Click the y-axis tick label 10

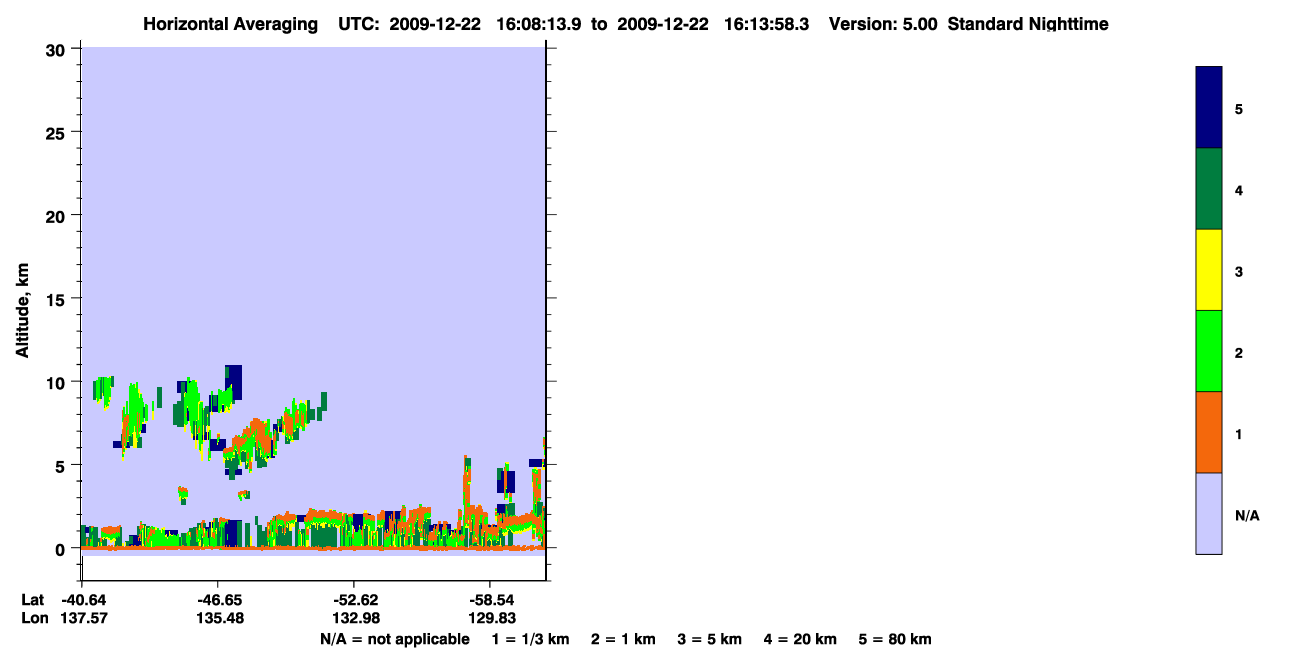tap(58, 382)
